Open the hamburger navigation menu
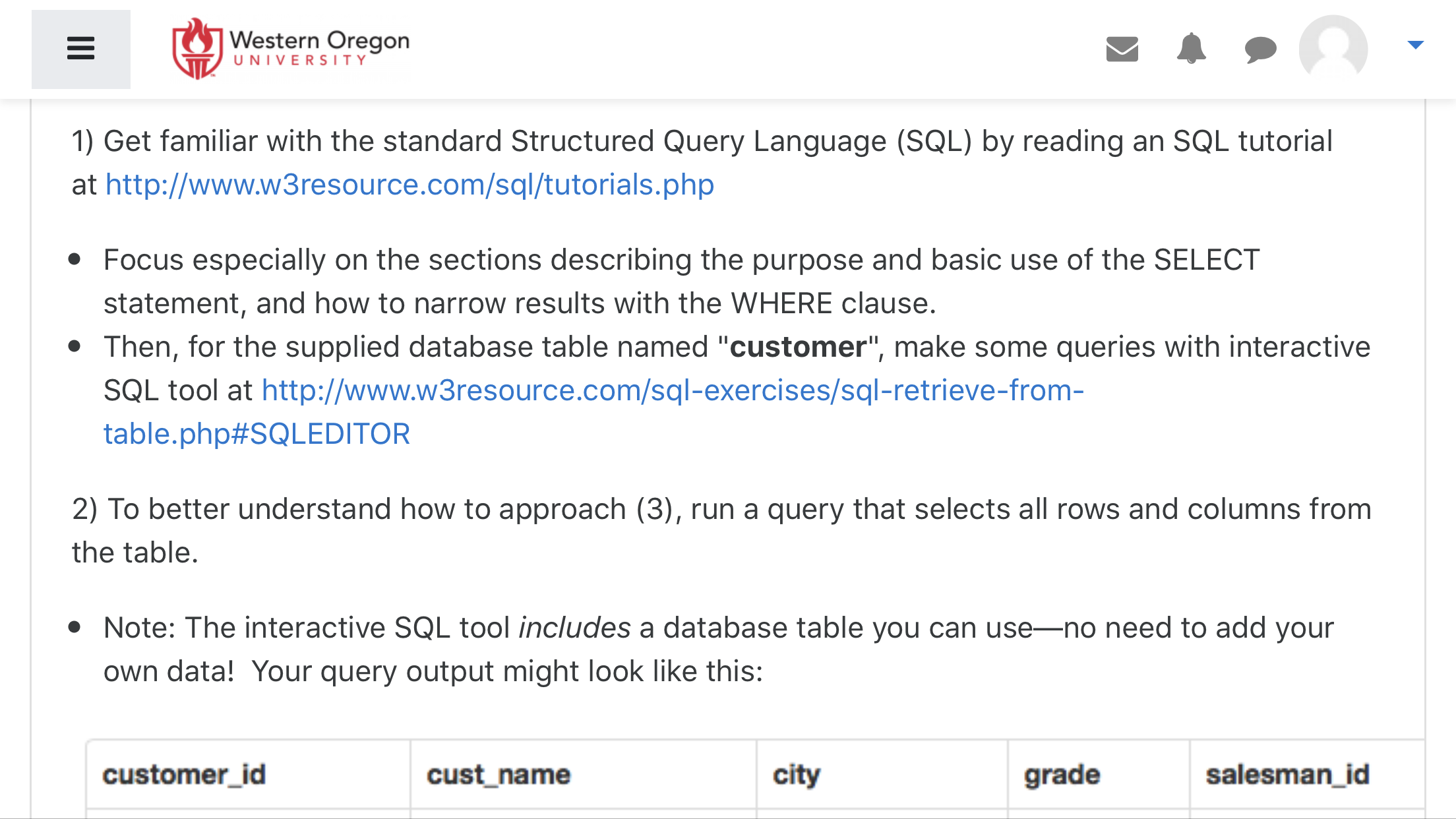The width and height of the screenshot is (1456, 819). pyautogui.click(x=80, y=49)
